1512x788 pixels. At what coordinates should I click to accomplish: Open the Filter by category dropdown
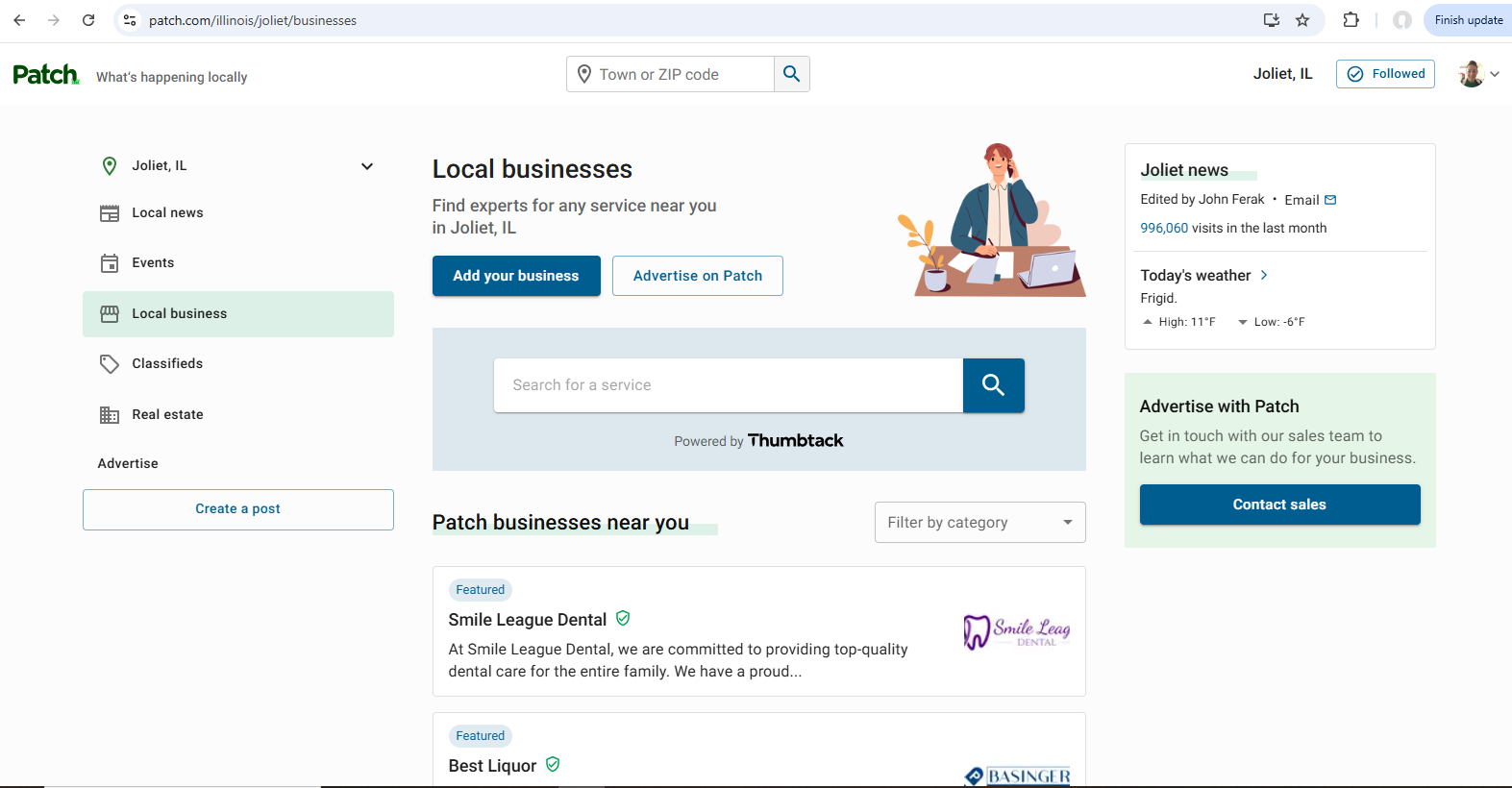[x=980, y=522]
